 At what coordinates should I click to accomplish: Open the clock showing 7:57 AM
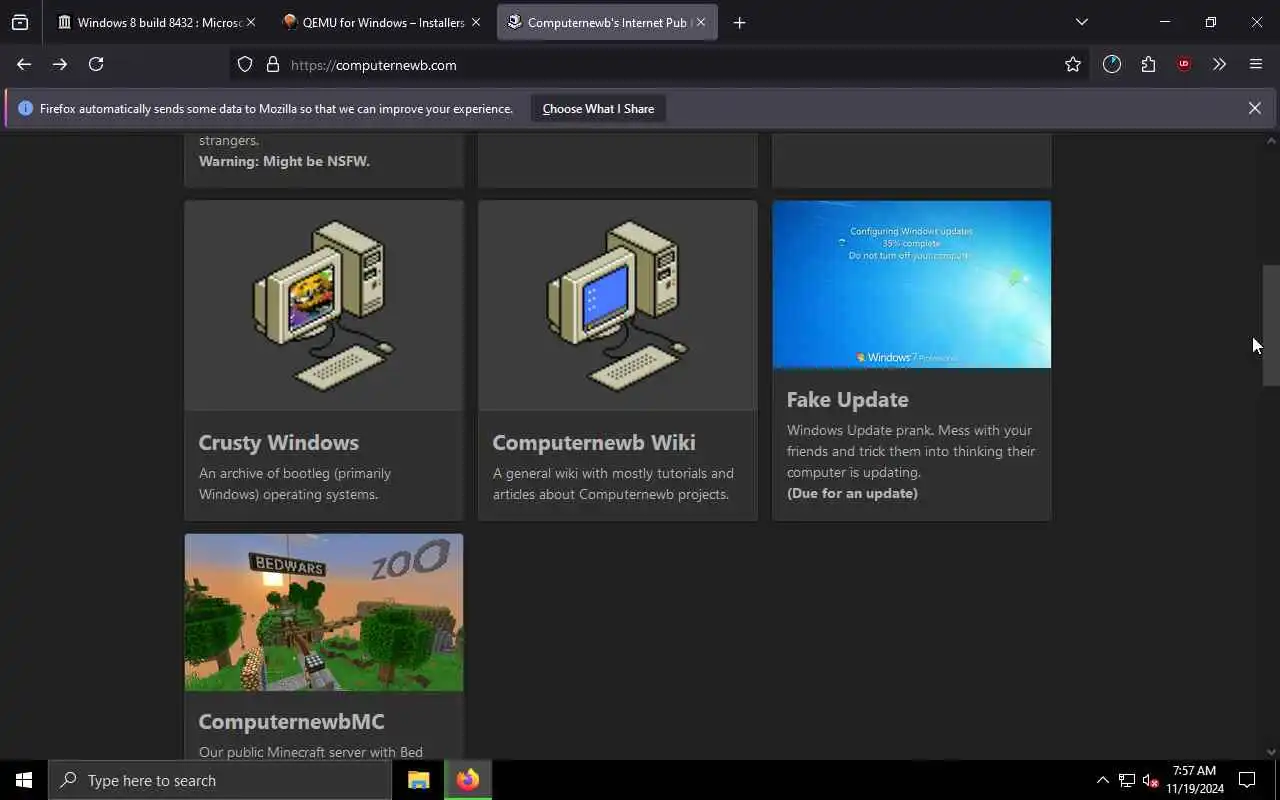coord(1194,780)
